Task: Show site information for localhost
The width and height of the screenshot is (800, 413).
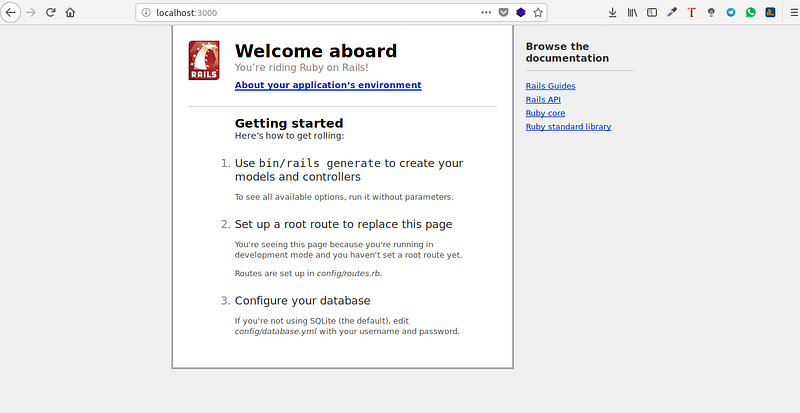Action: point(146,13)
